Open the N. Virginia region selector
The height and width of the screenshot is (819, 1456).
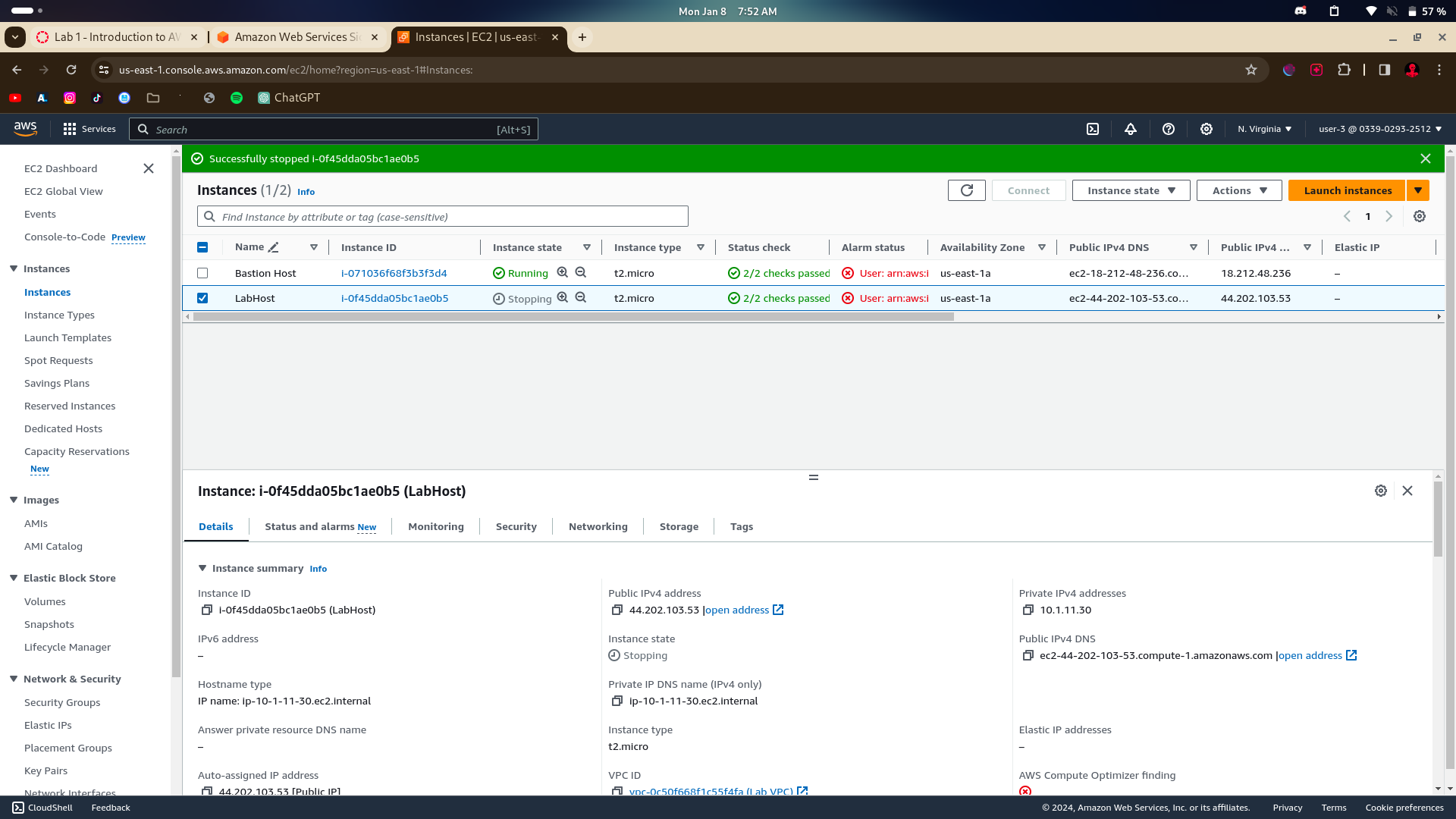[x=1264, y=129]
